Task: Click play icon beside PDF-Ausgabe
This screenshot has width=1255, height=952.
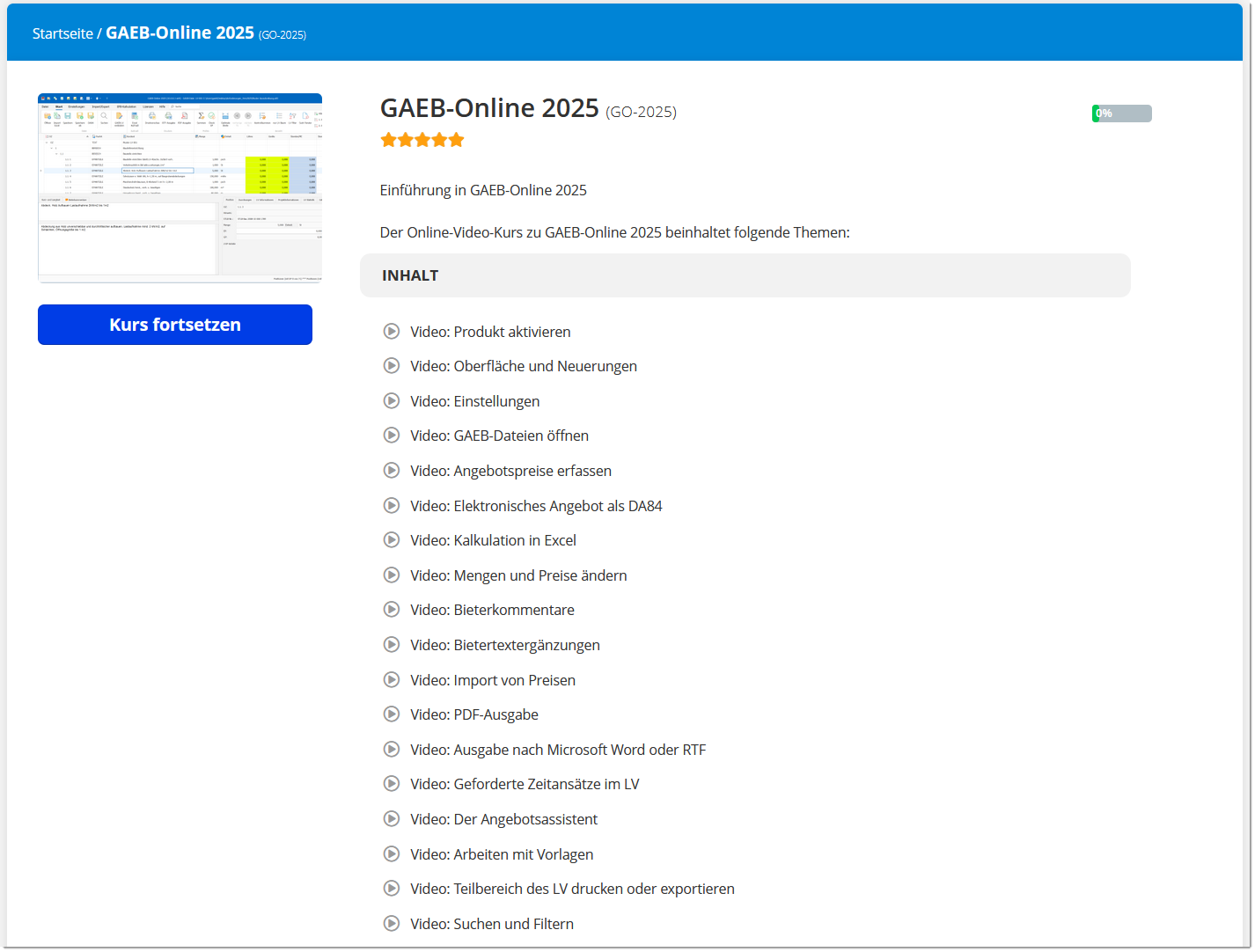Action: (x=392, y=714)
